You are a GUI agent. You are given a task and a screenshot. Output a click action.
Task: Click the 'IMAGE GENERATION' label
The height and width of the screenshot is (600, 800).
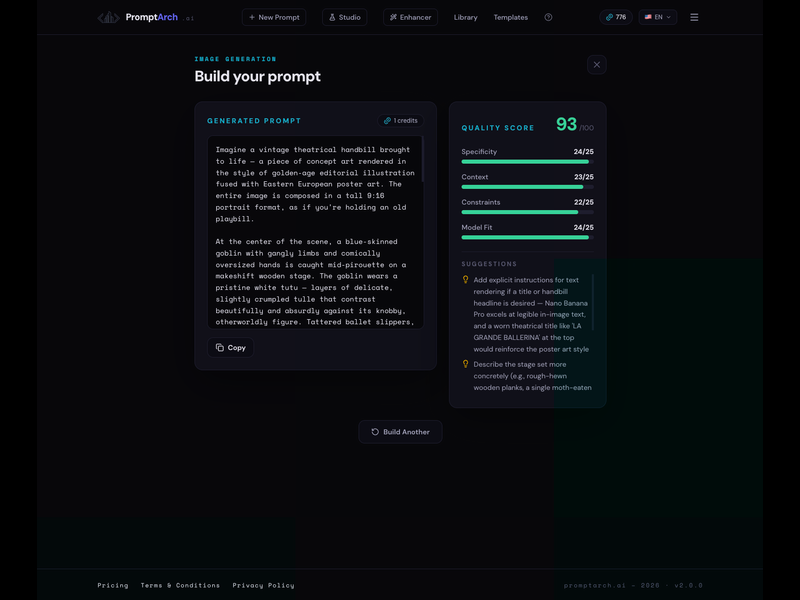click(235, 59)
